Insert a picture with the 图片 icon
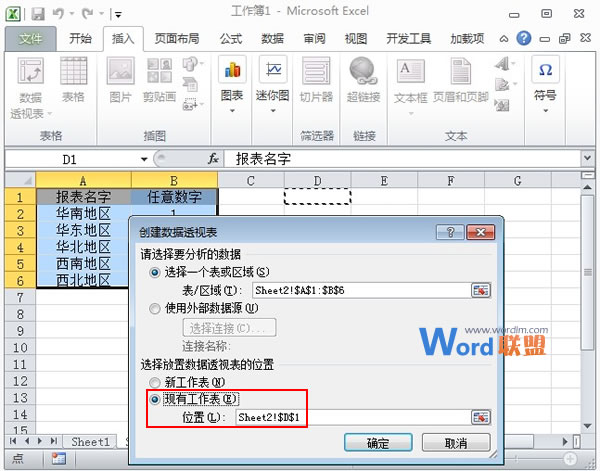The width and height of the screenshot is (600, 471). pyautogui.click(x=120, y=73)
